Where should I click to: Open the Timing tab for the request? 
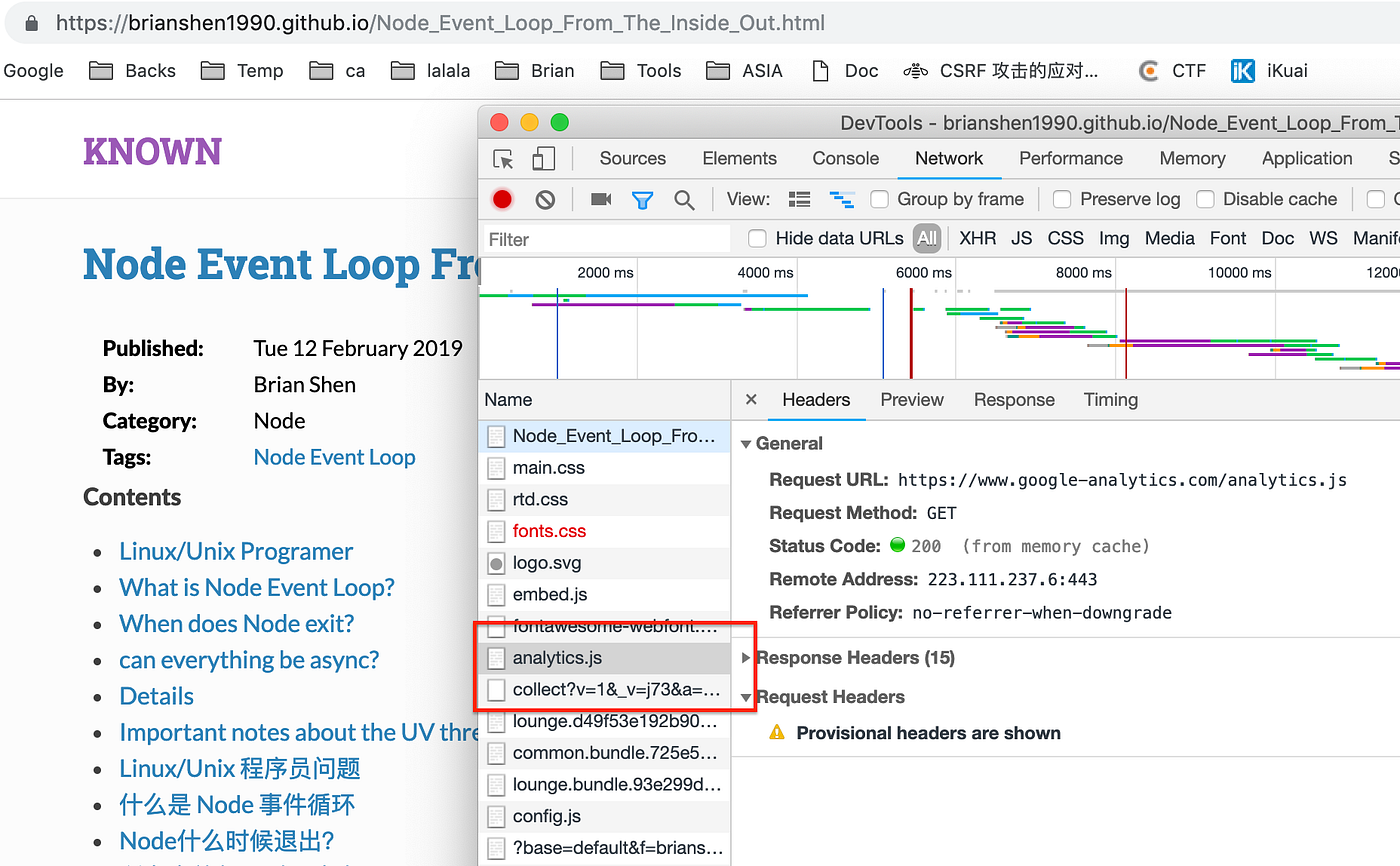1110,399
